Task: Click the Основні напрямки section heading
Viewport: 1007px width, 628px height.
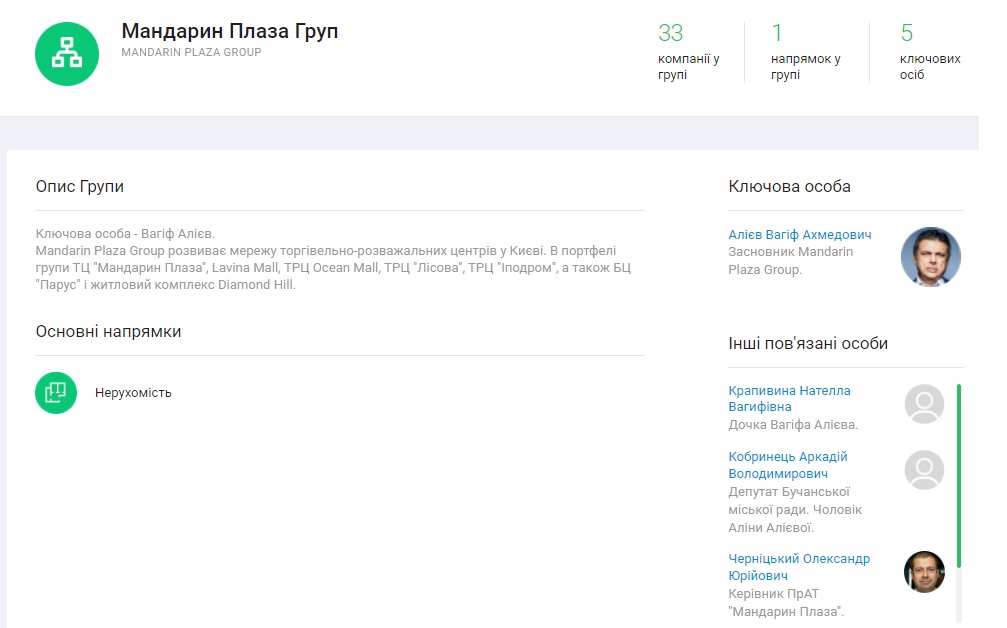Action: [108, 331]
